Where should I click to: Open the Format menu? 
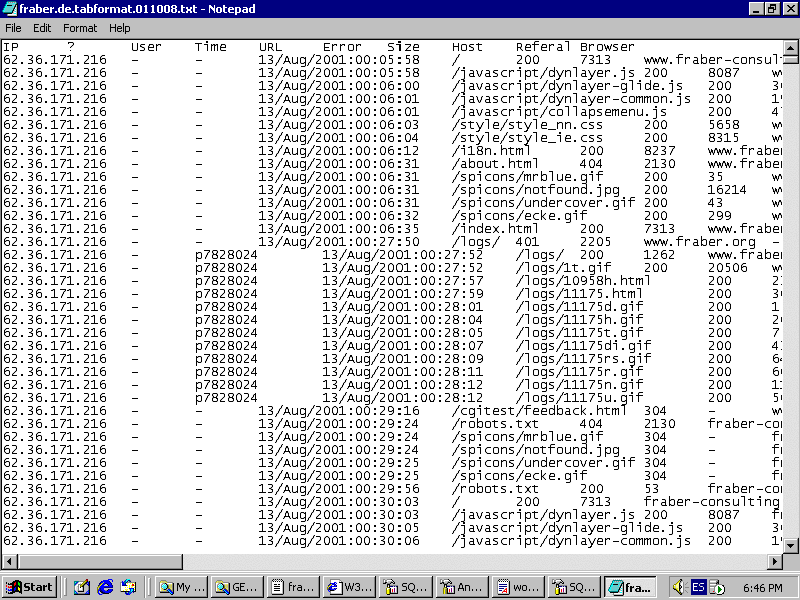(80, 28)
